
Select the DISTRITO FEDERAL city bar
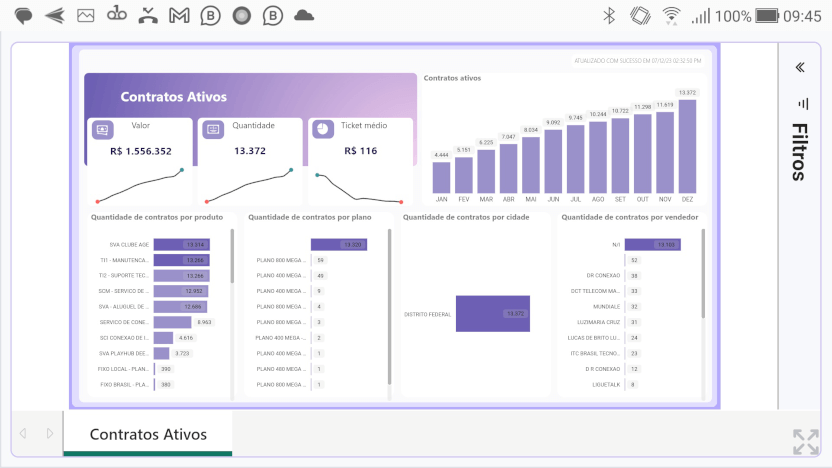click(492, 314)
